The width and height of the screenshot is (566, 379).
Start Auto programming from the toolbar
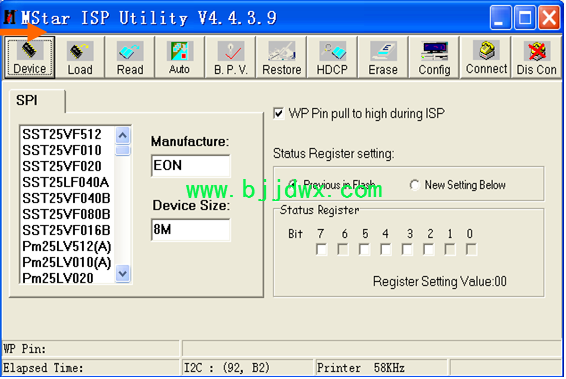[x=179, y=57]
